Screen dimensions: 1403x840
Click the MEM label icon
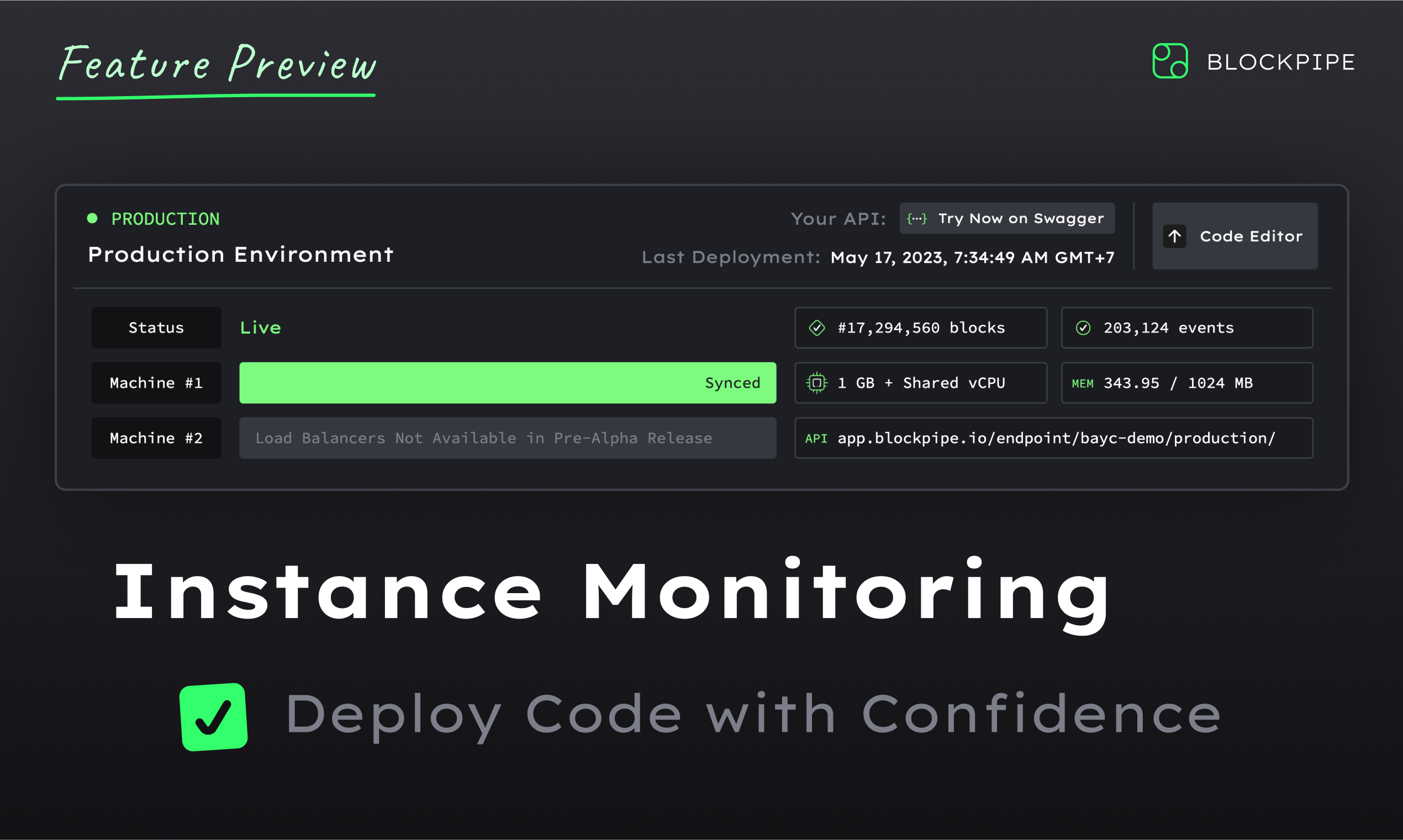pyautogui.click(x=1083, y=384)
